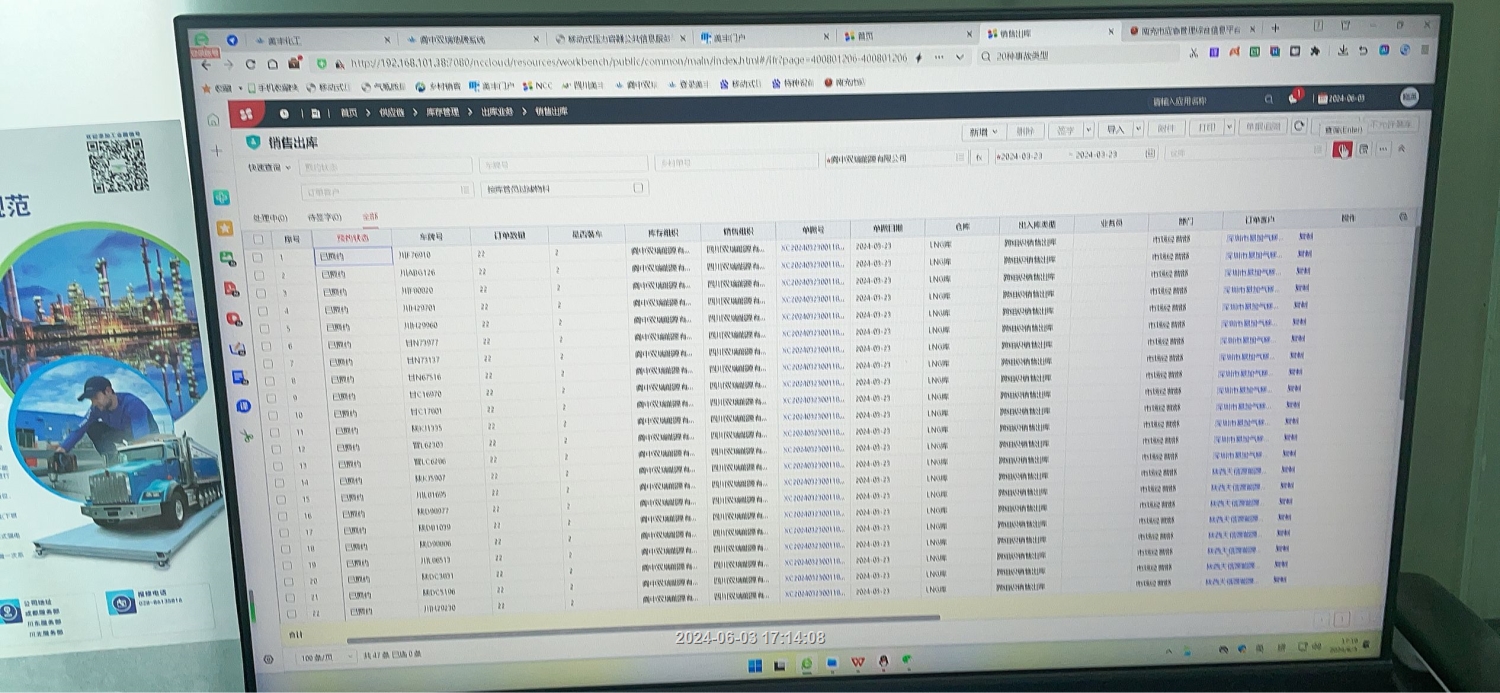
Task: Click the browser downloads icon
Action: click(x=1342, y=50)
